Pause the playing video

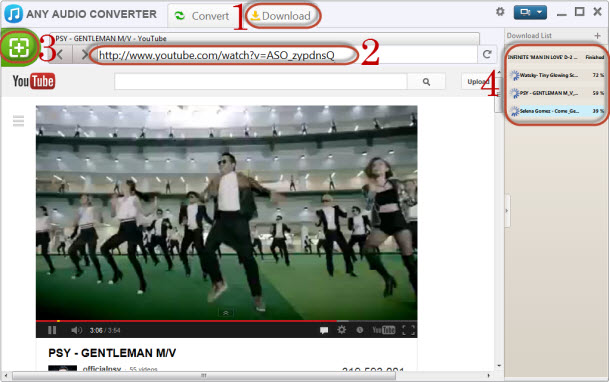[52, 330]
